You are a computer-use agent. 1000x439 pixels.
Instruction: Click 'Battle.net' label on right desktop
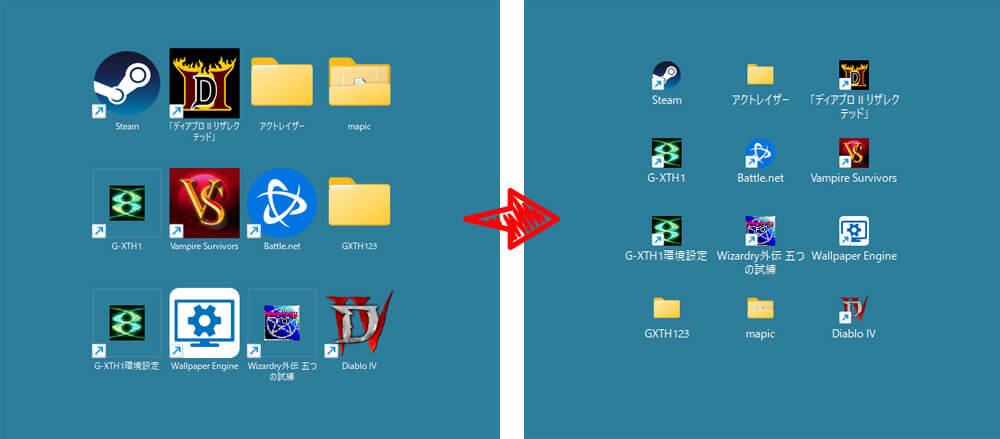click(760, 178)
